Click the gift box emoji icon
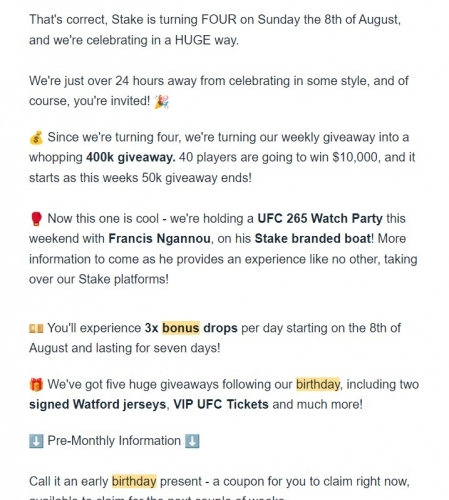 click(x=36, y=384)
